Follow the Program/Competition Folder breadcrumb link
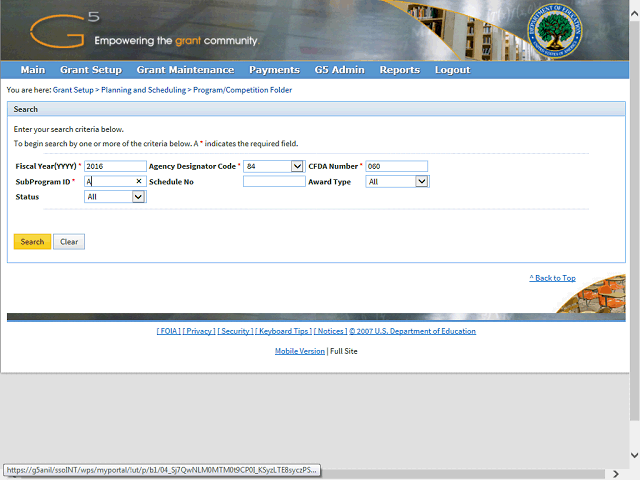The image size is (640, 480). [242, 90]
